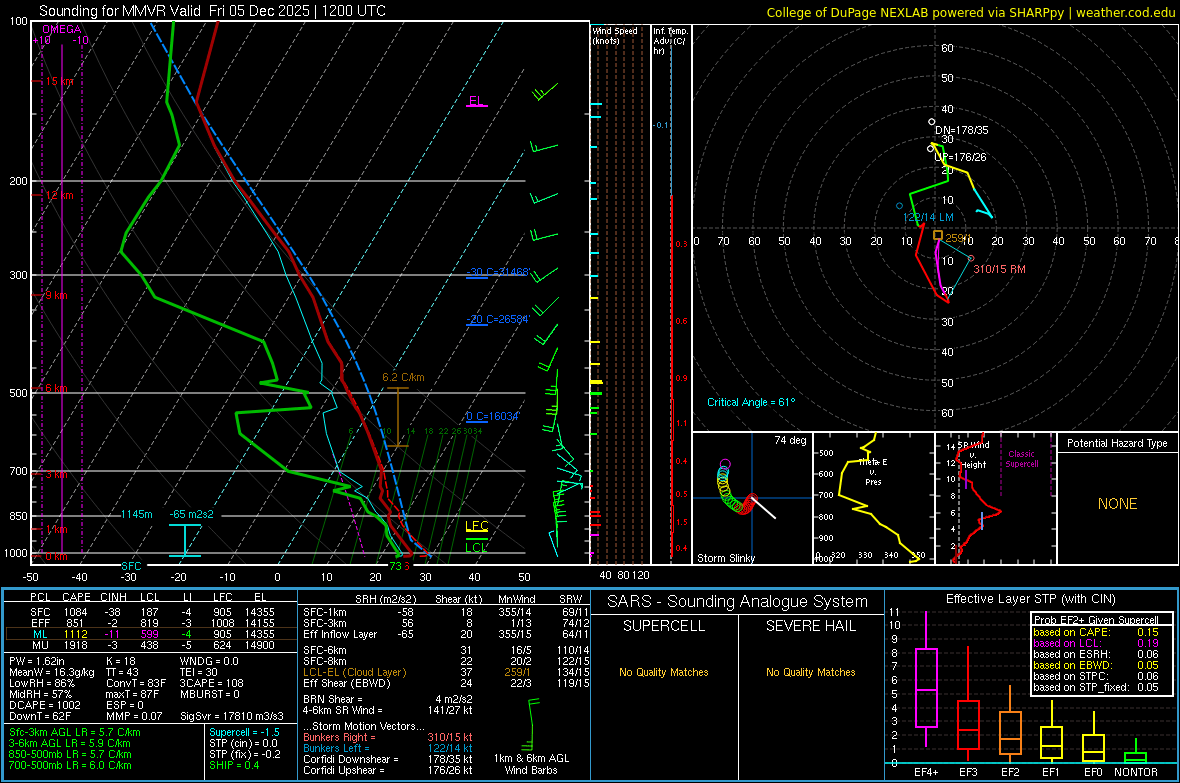Click the 'Eff Shear (EBWD)' row
This screenshot has width=1180, height=783.
446,683
